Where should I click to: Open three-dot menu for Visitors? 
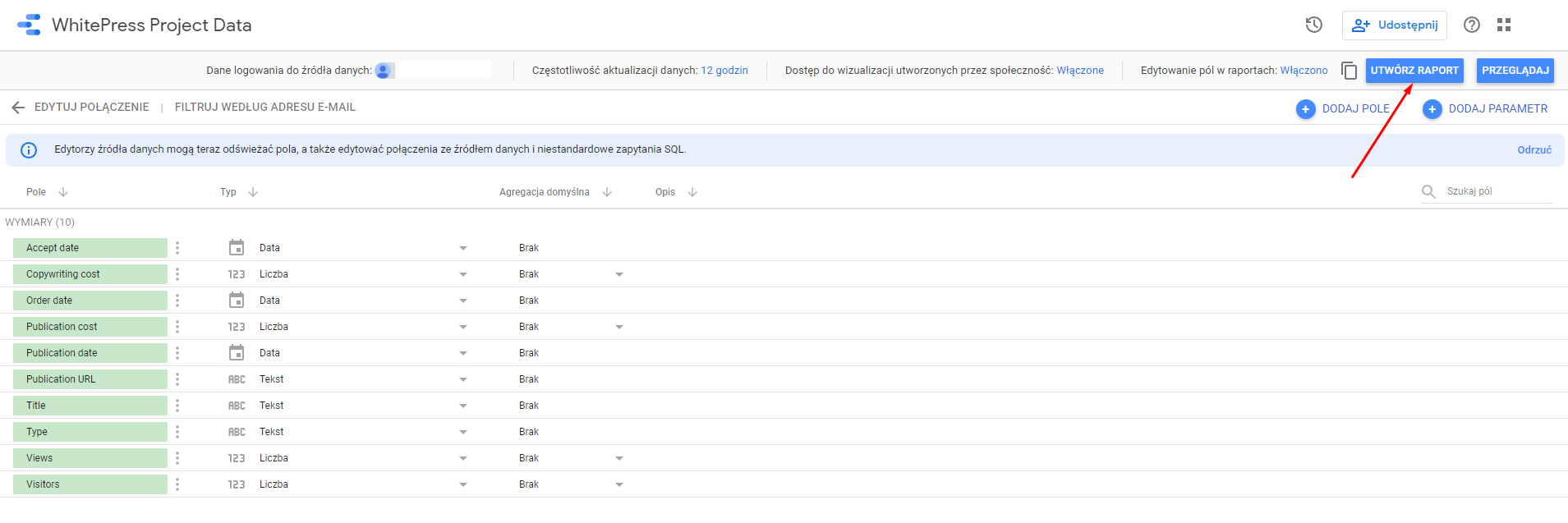(177, 484)
